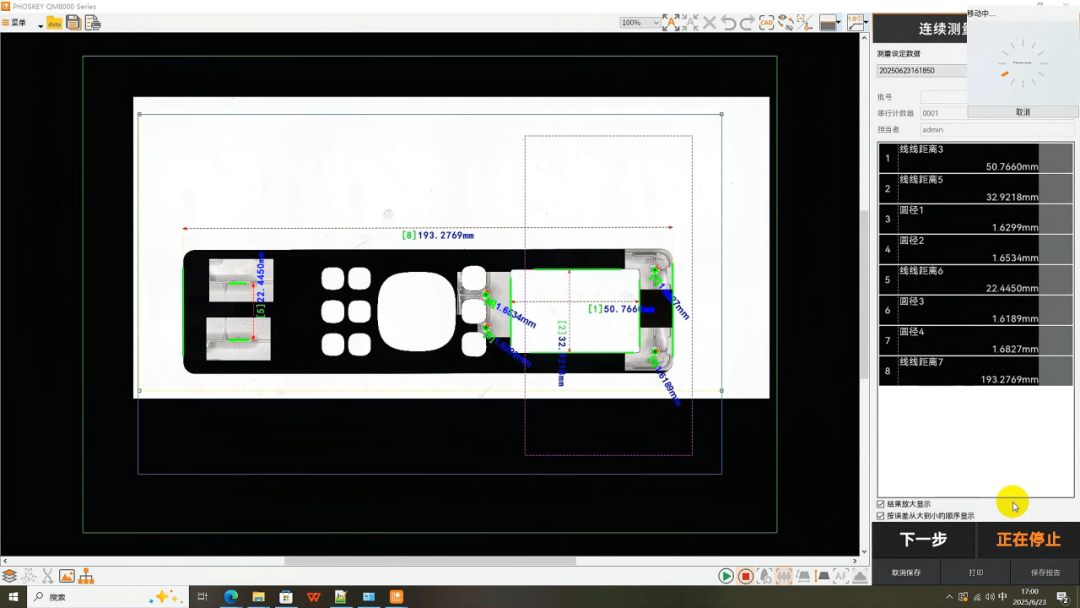Click the undo arrow icon
The width and height of the screenshot is (1080, 608).
tap(728, 23)
